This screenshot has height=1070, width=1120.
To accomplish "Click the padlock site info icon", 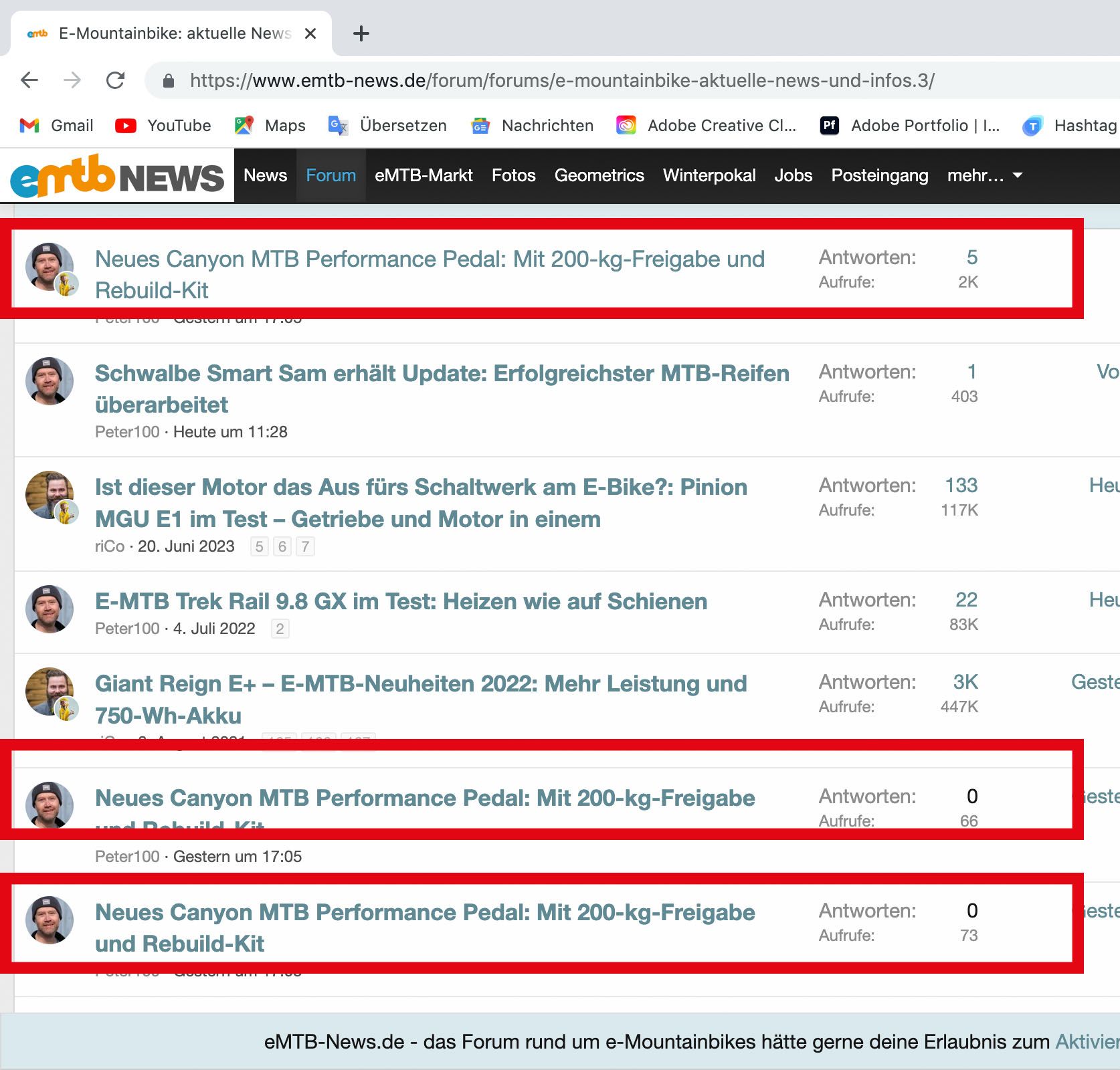I will click(x=169, y=81).
